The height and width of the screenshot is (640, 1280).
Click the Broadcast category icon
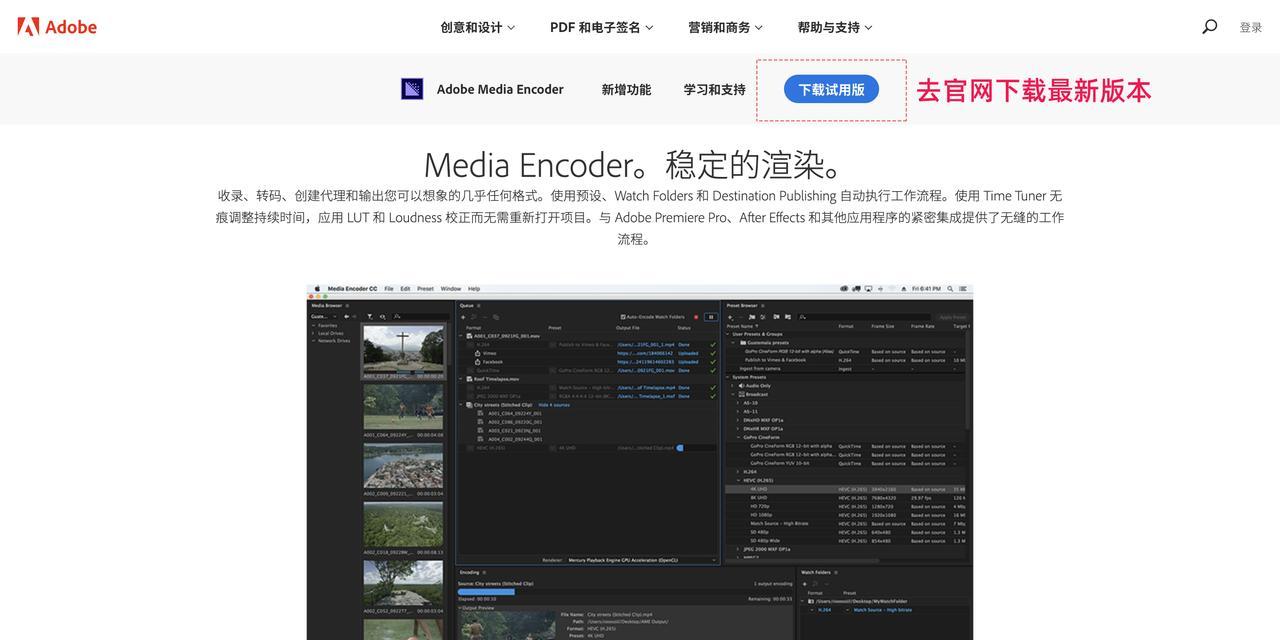point(741,394)
